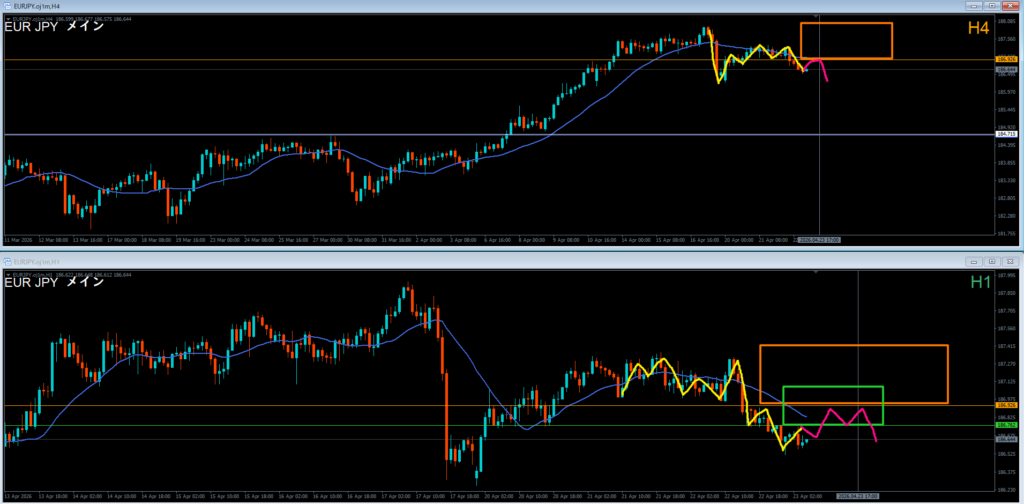1024x504 pixels.
Task: Click 186.230 on the H1 price scale
Action: pos(1005,490)
